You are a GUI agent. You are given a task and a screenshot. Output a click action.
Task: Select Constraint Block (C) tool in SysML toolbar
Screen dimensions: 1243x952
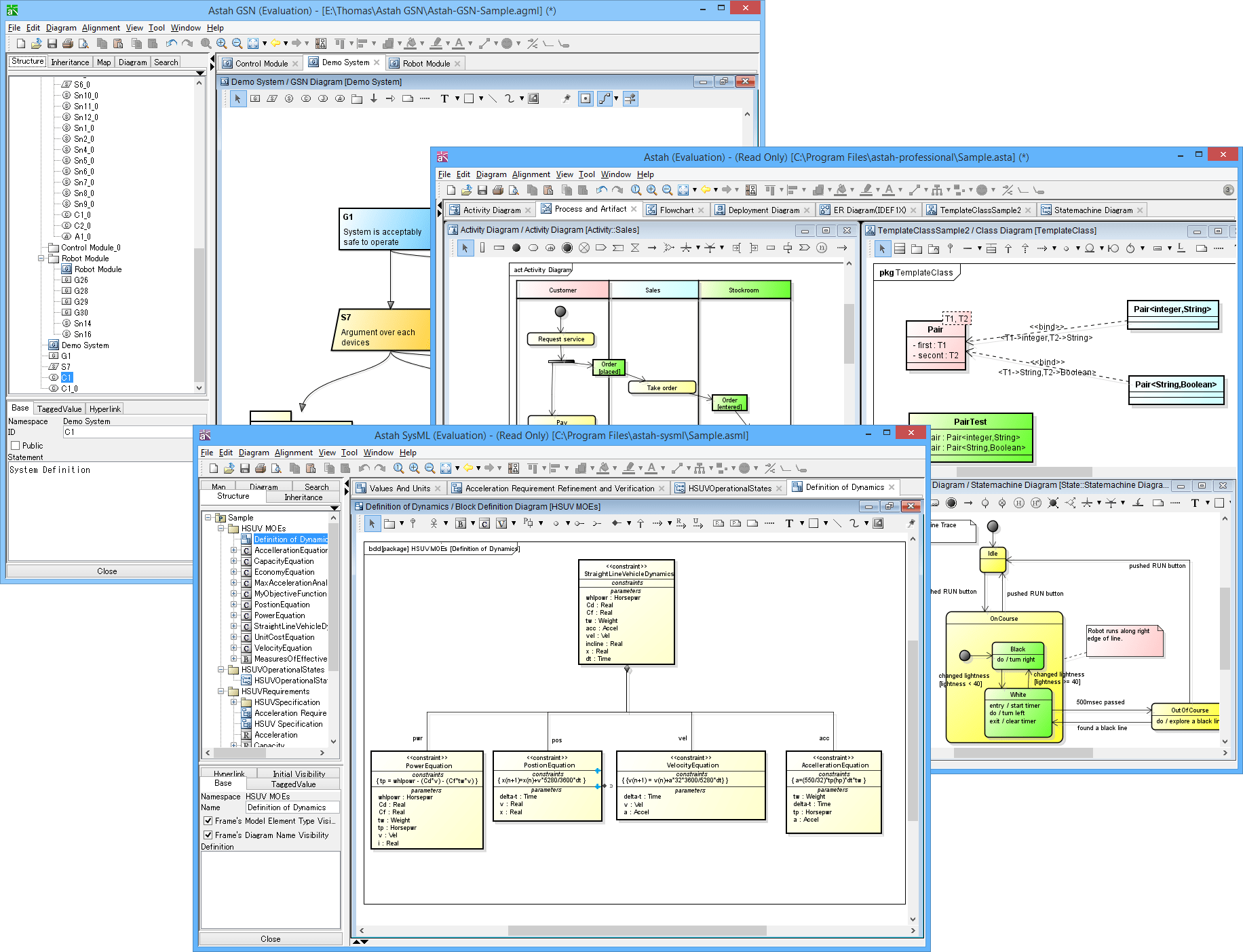484,523
